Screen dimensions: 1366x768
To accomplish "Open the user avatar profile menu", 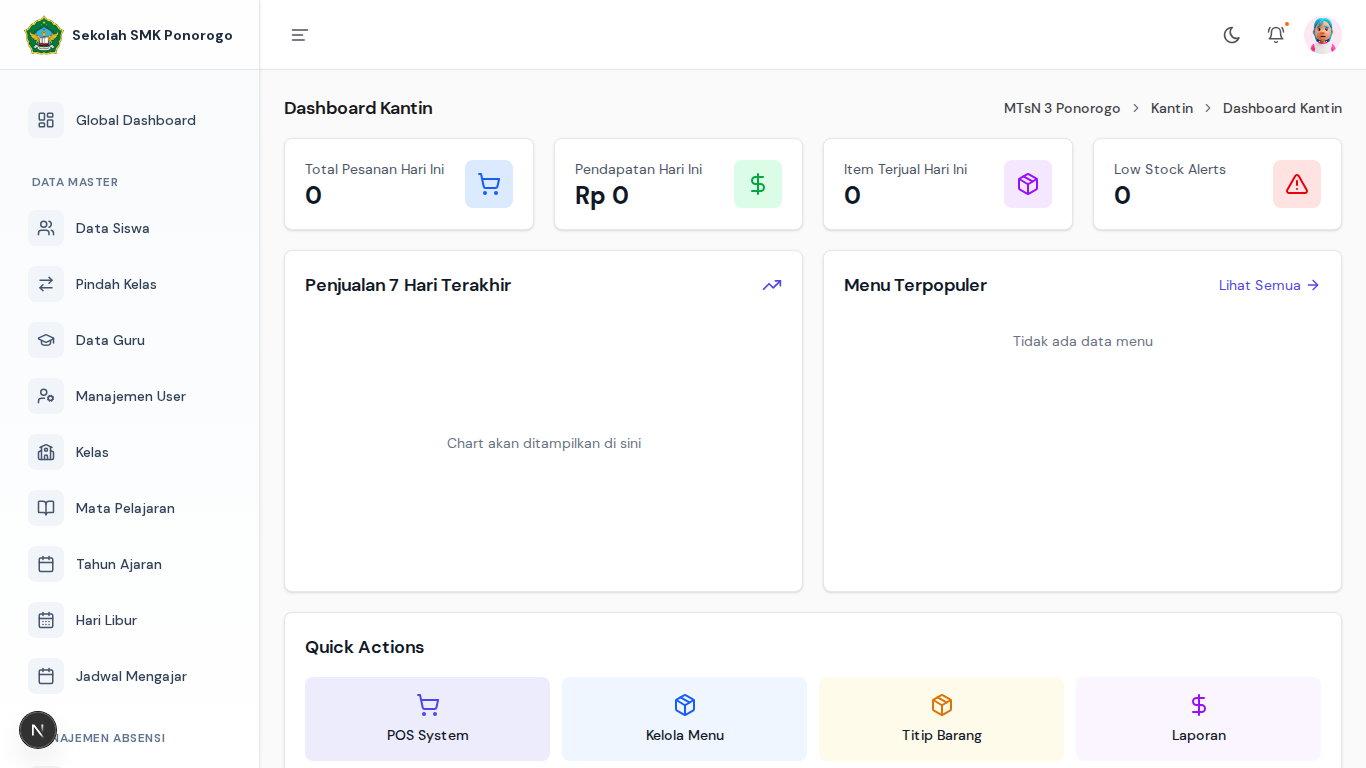I will (1323, 35).
